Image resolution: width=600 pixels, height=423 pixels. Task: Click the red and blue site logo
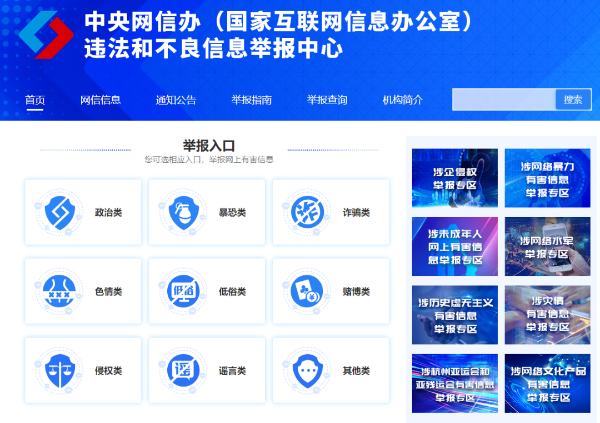[x=46, y=35]
